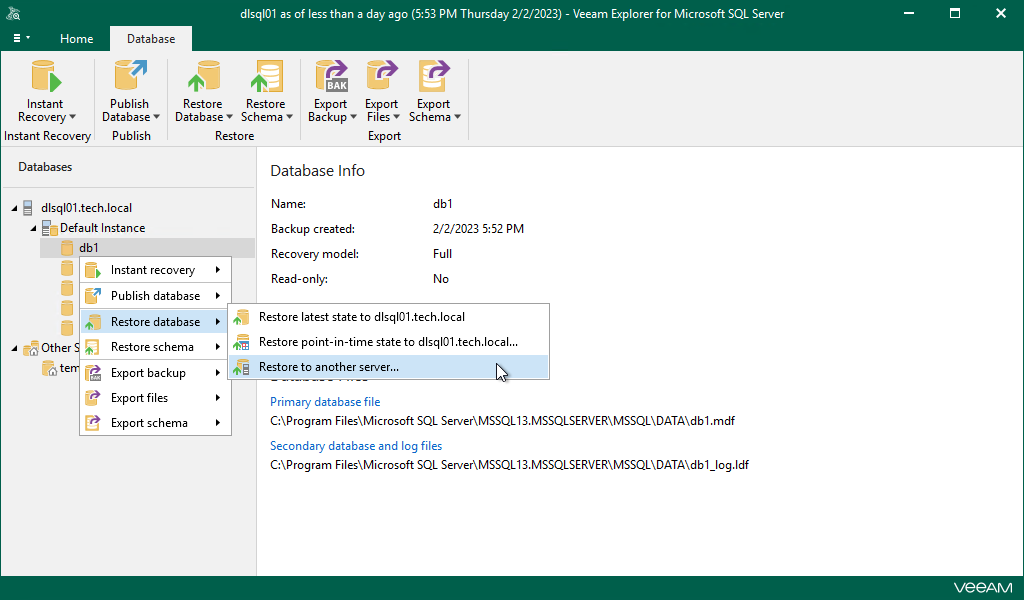1024x600 pixels.
Task: Choose Export schema in context menu
Action: [x=155, y=422]
